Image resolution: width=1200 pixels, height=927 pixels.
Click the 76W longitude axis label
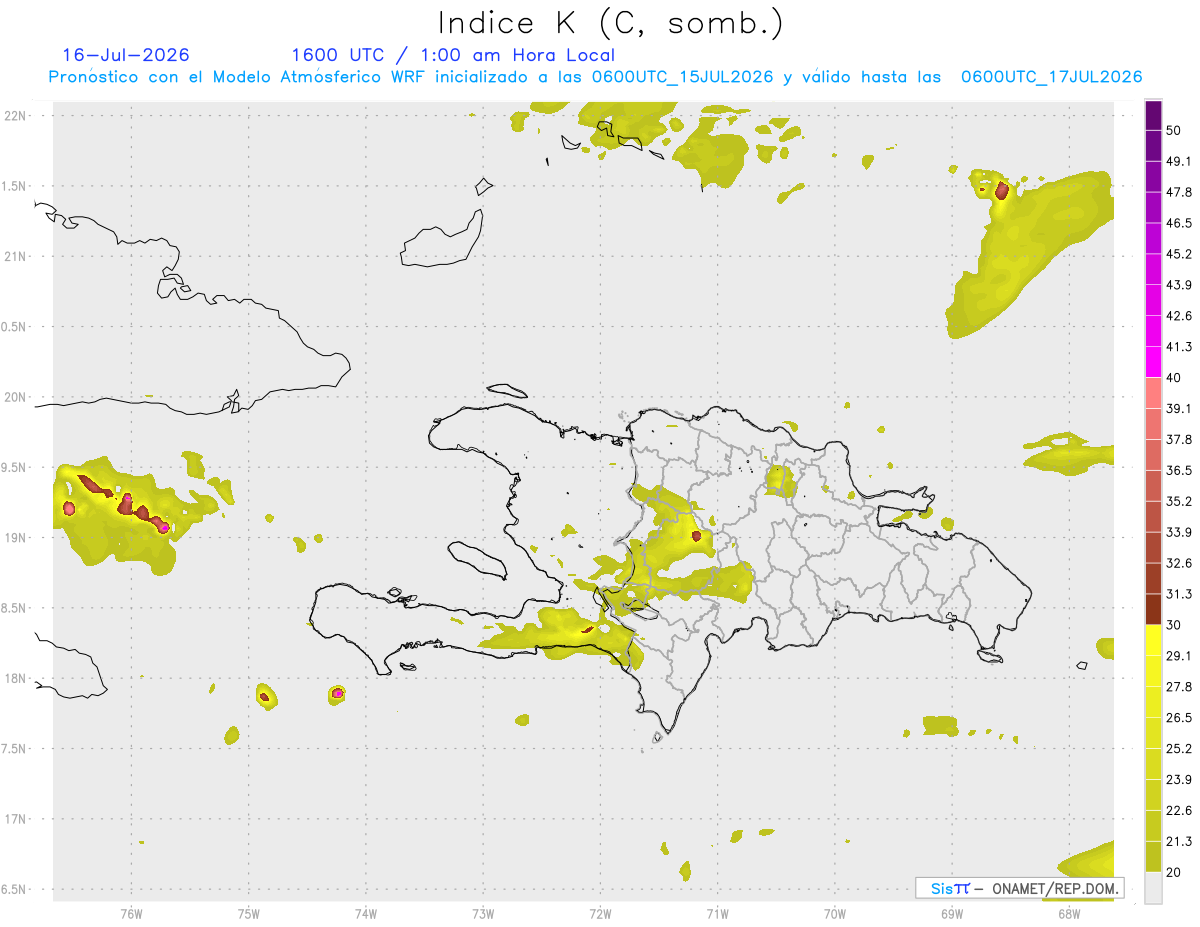click(131, 913)
